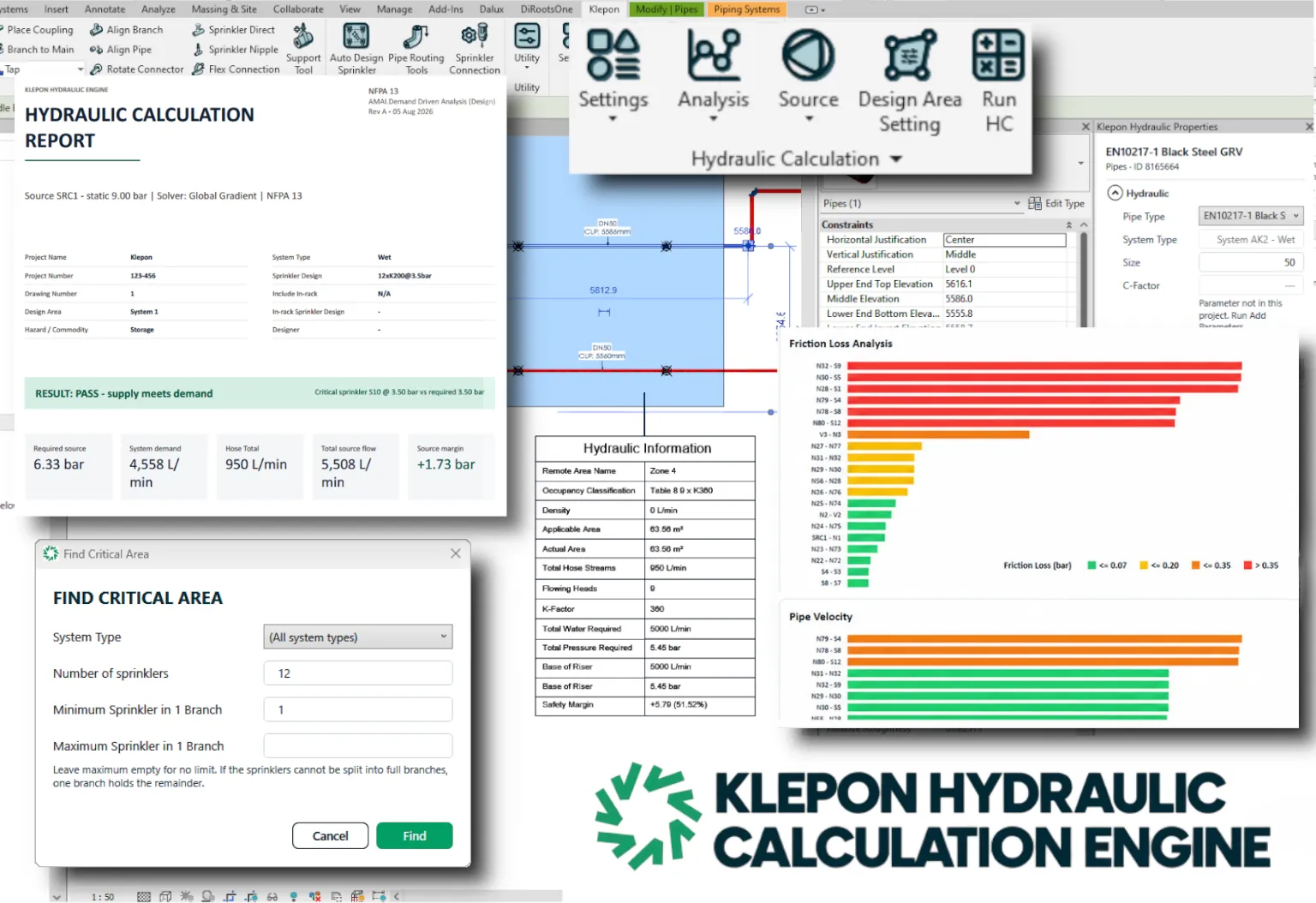The width and height of the screenshot is (1316, 903).
Task: Open the Piping Systems ribbon tab
Action: coord(747,9)
